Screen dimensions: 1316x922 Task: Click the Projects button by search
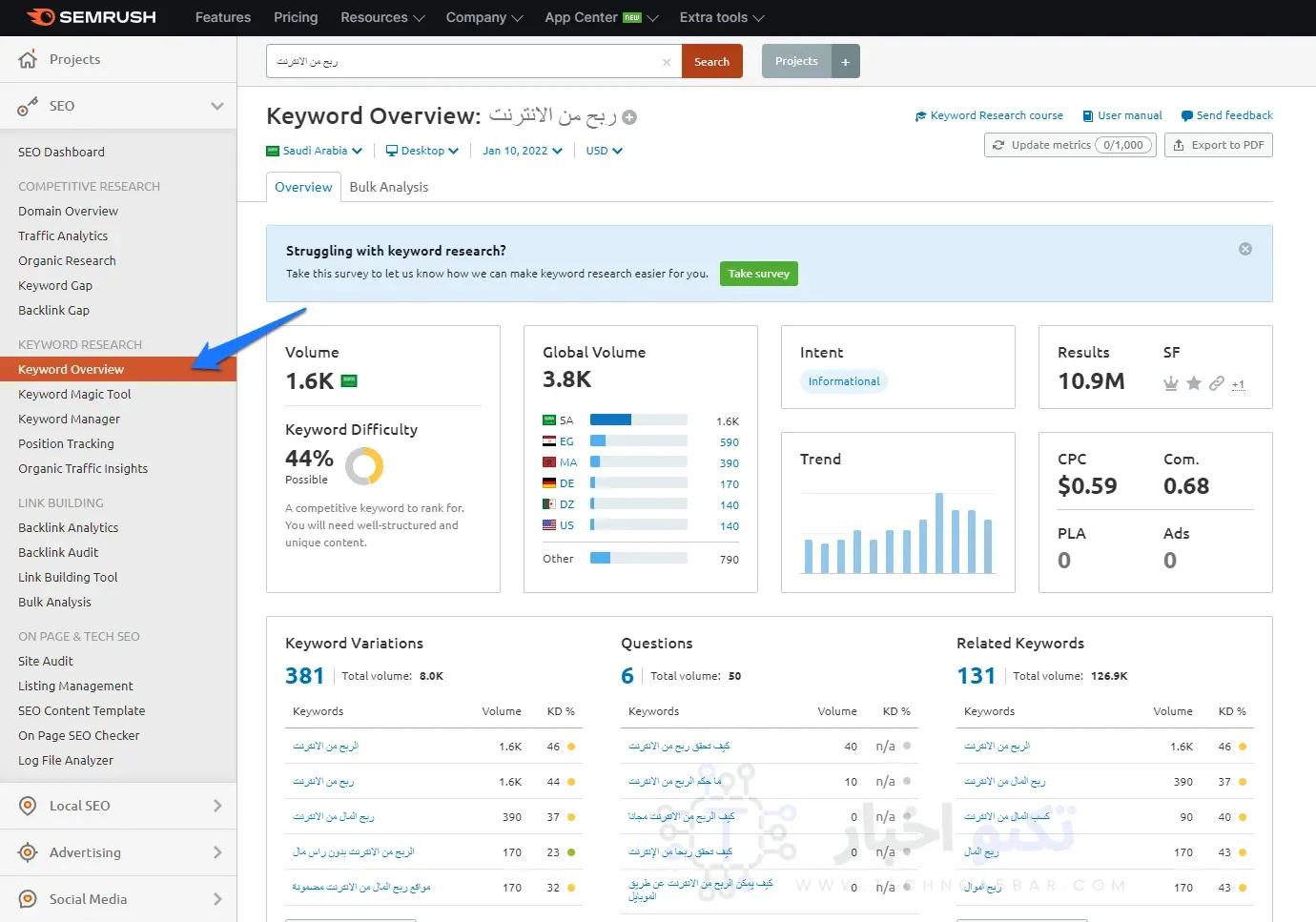tap(796, 61)
